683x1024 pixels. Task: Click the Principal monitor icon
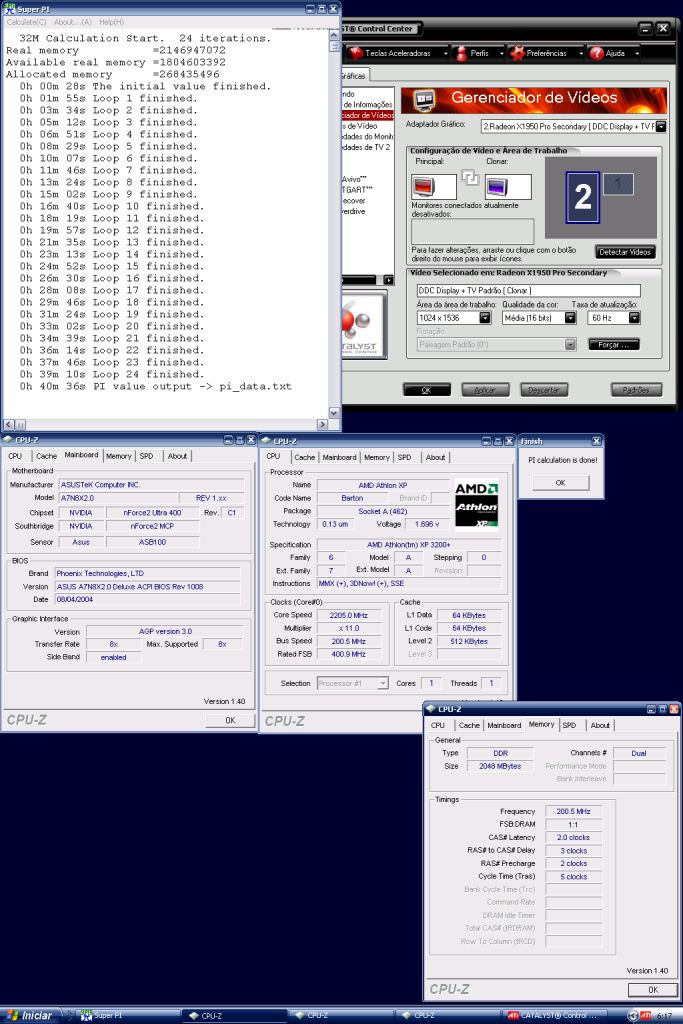coord(434,187)
